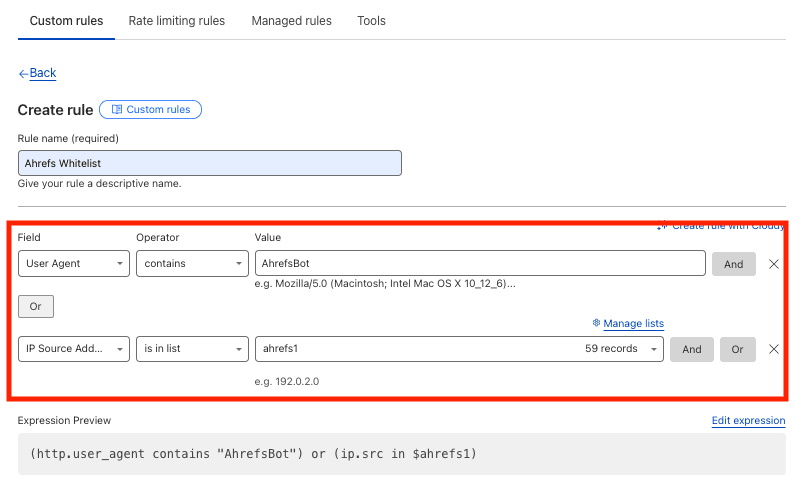Open the Rate limiting rules tab
Image resolution: width=807 pixels, height=484 pixels.
coord(177,21)
